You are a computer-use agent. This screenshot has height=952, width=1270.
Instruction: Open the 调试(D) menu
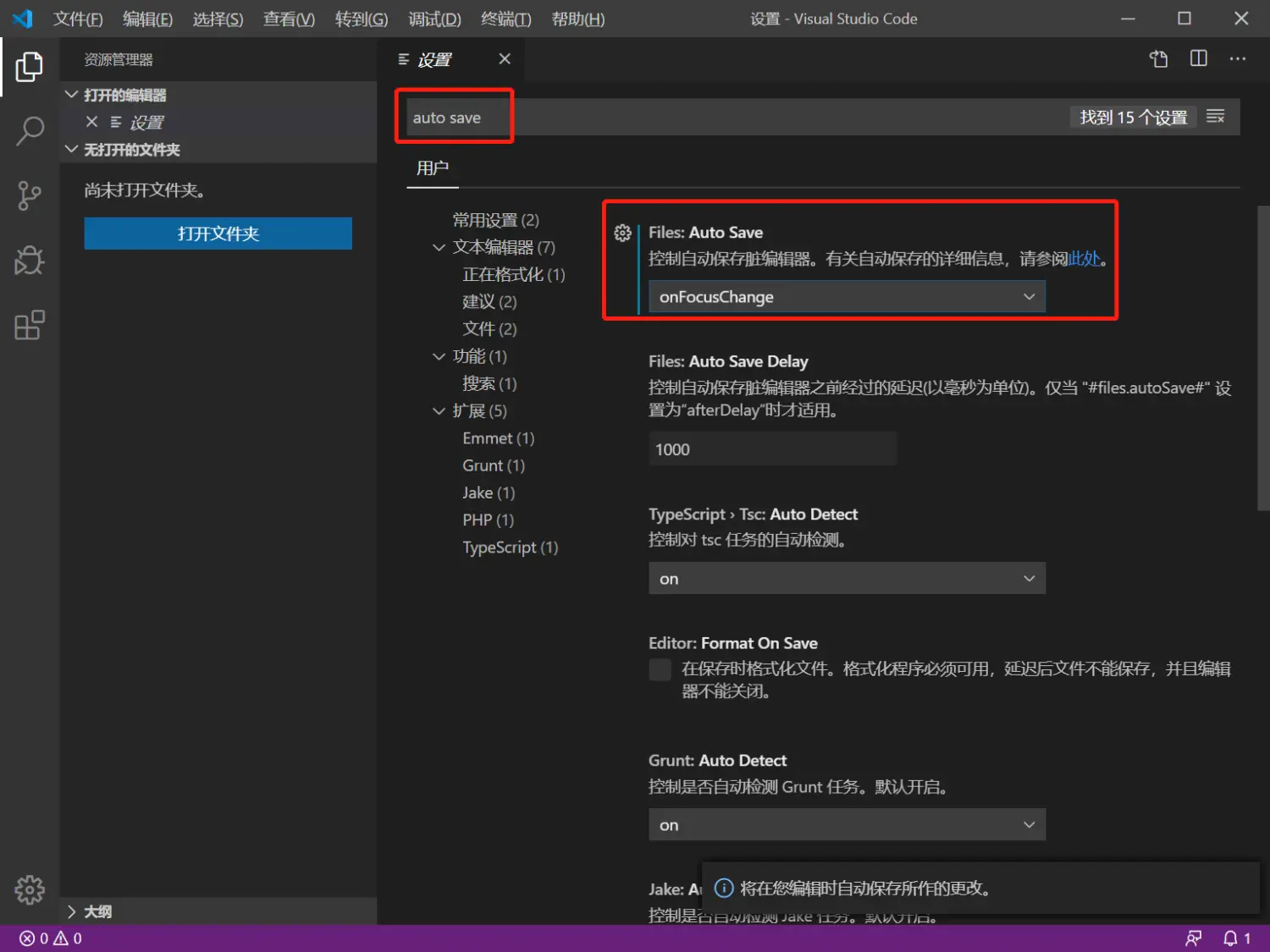[434, 19]
